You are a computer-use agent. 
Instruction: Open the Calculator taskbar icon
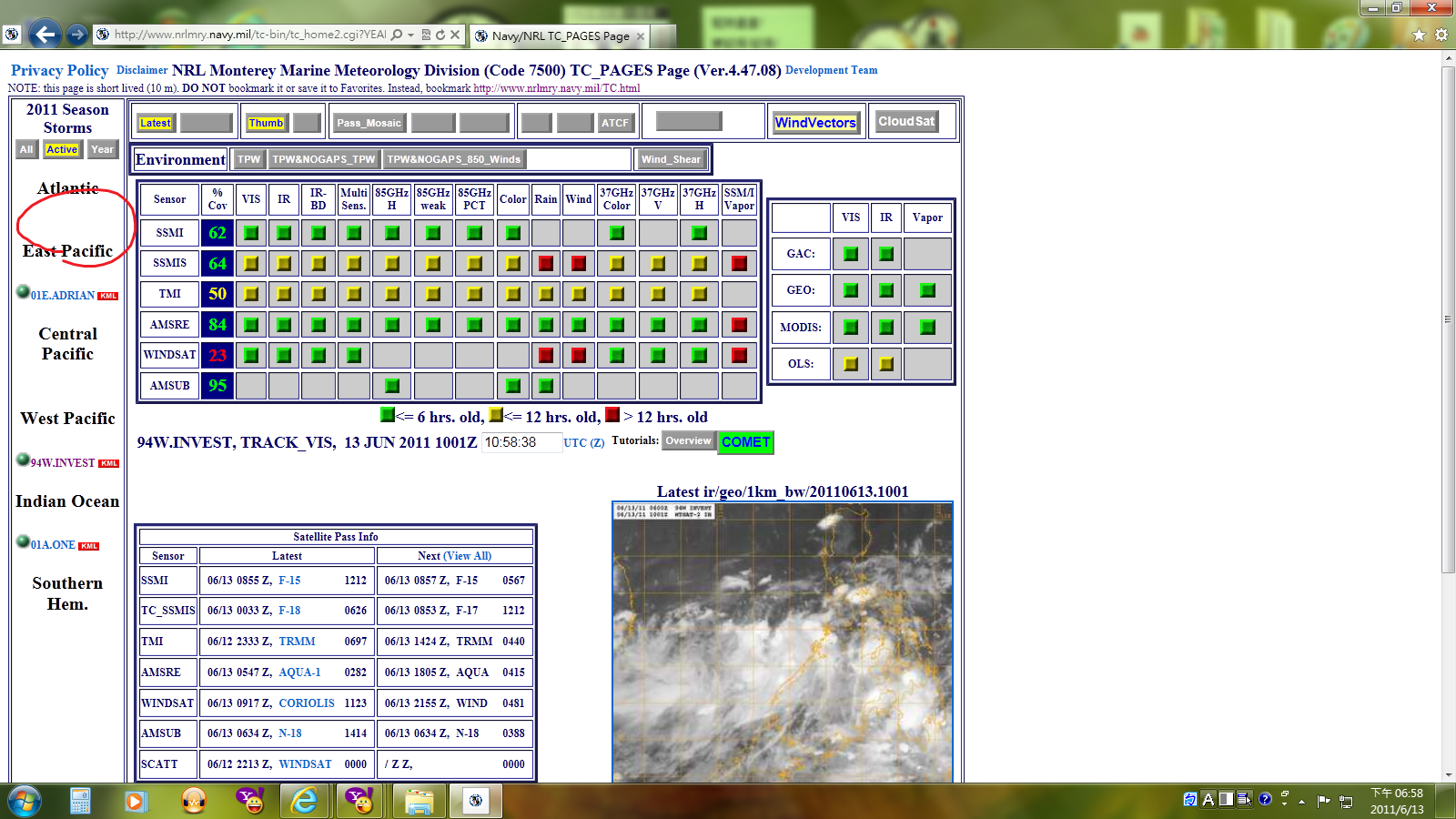[x=80, y=801]
